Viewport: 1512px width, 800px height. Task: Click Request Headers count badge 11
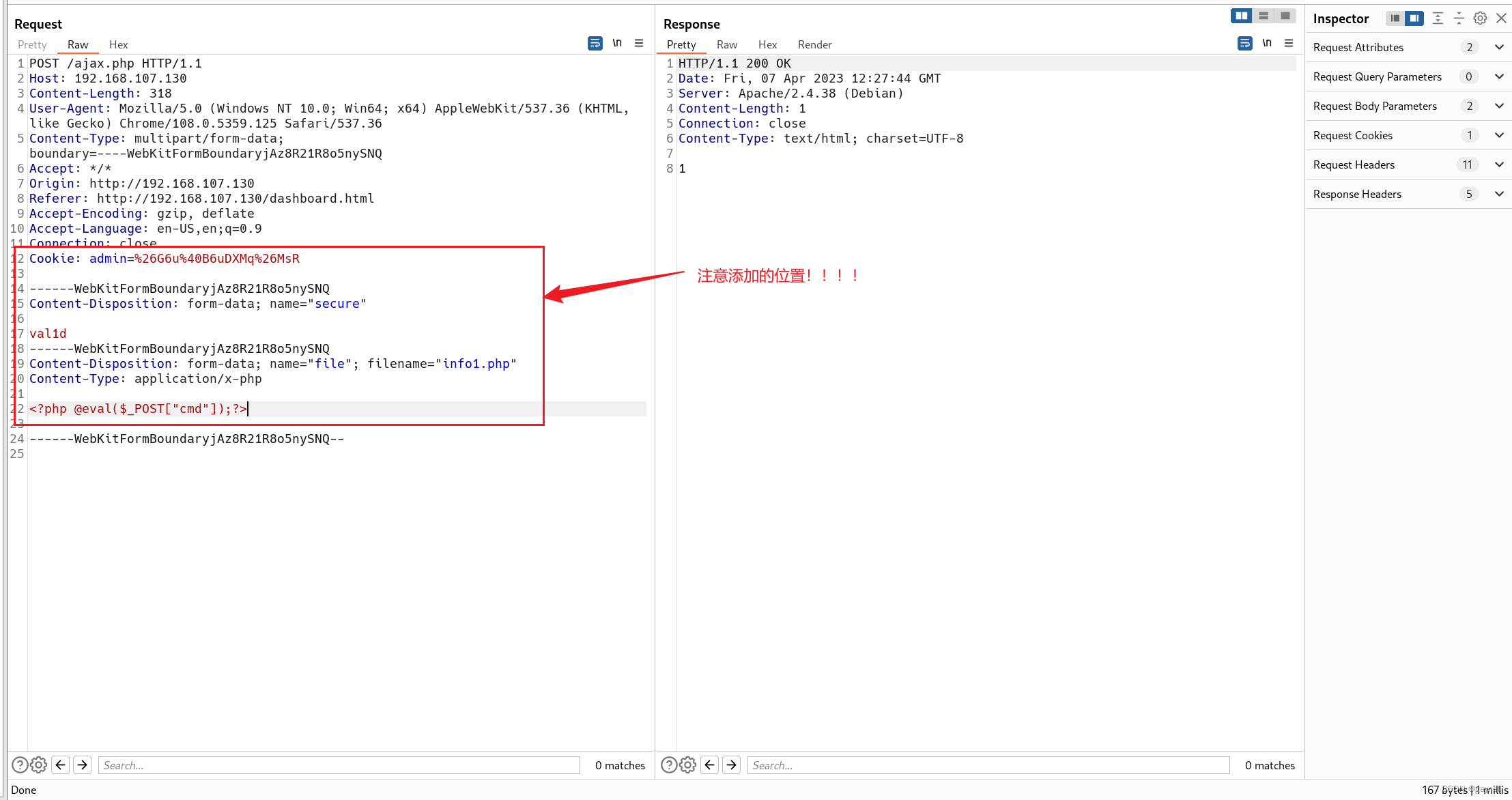[1467, 165]
